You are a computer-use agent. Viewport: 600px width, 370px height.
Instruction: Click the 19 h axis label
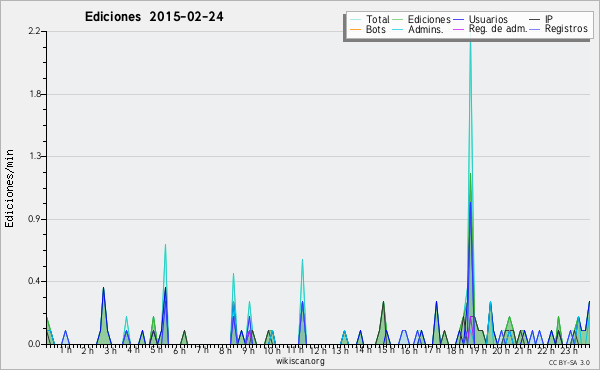(x=474, y=351)
